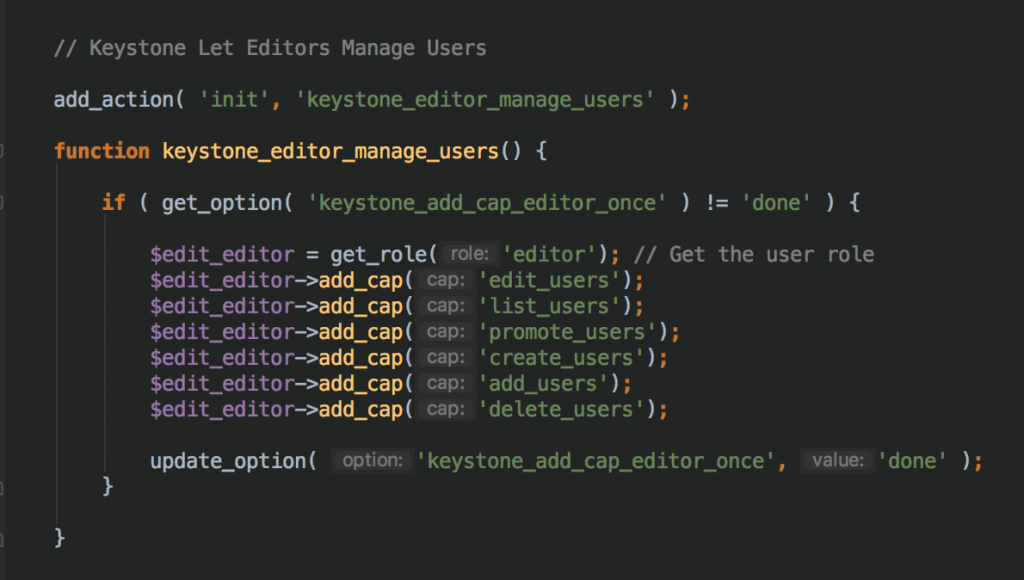The width and height of the screenshot is (1024, 580).
Task: Click $edit_editor on the 'create_users' line
Action: 222,358
